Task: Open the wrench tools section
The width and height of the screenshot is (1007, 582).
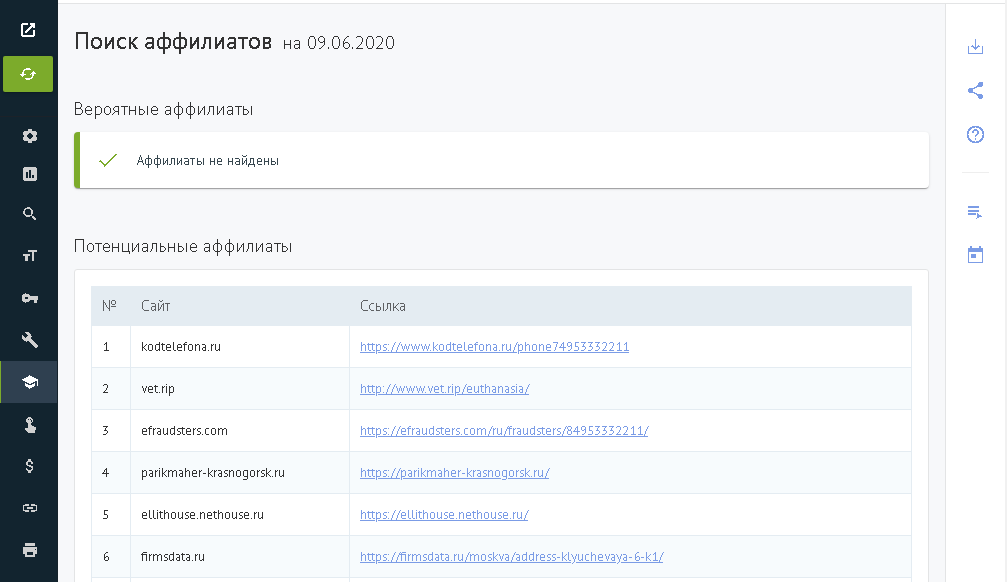Action: [29, 340]
